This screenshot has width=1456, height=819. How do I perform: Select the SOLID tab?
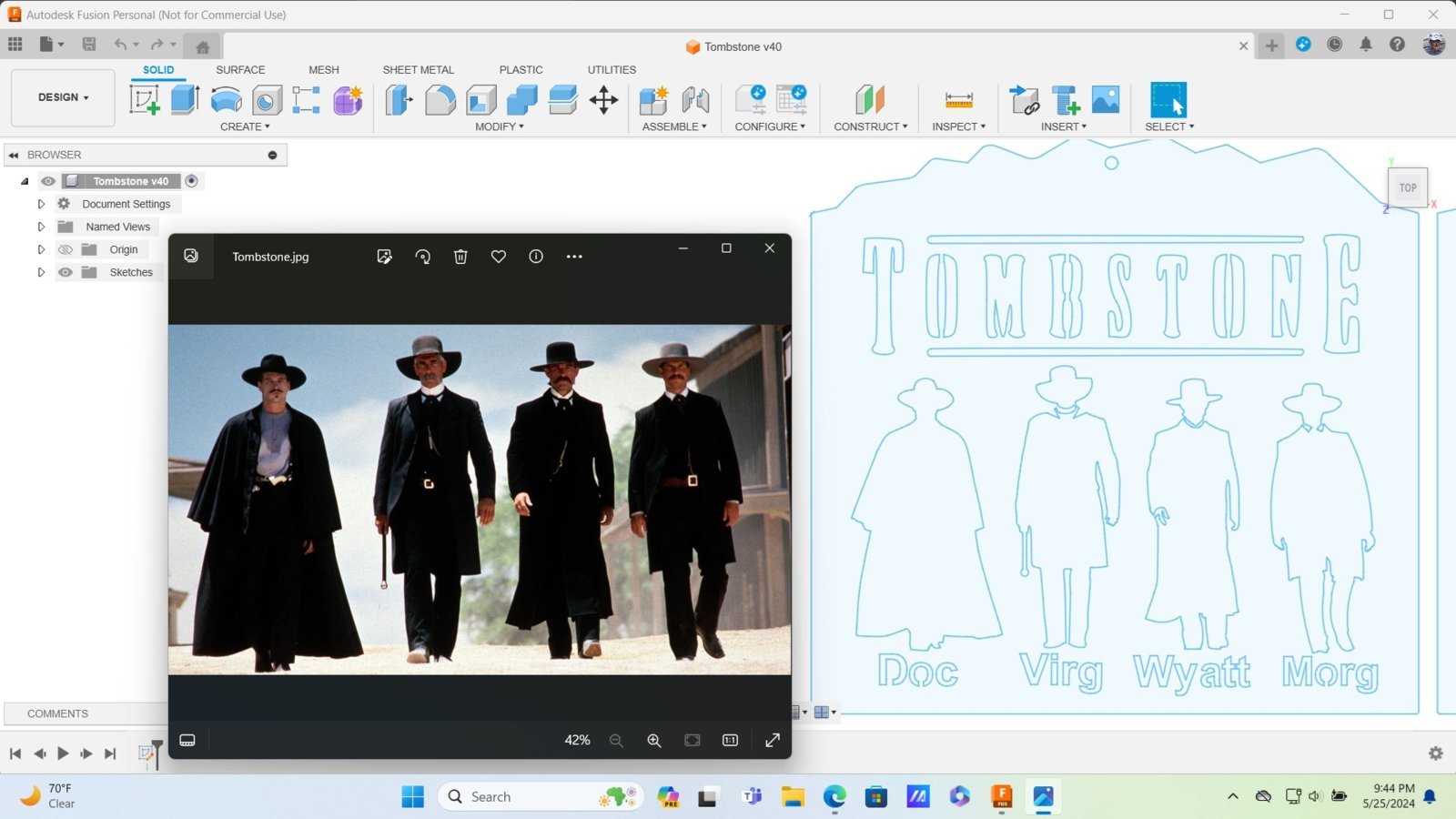point(158,70)
